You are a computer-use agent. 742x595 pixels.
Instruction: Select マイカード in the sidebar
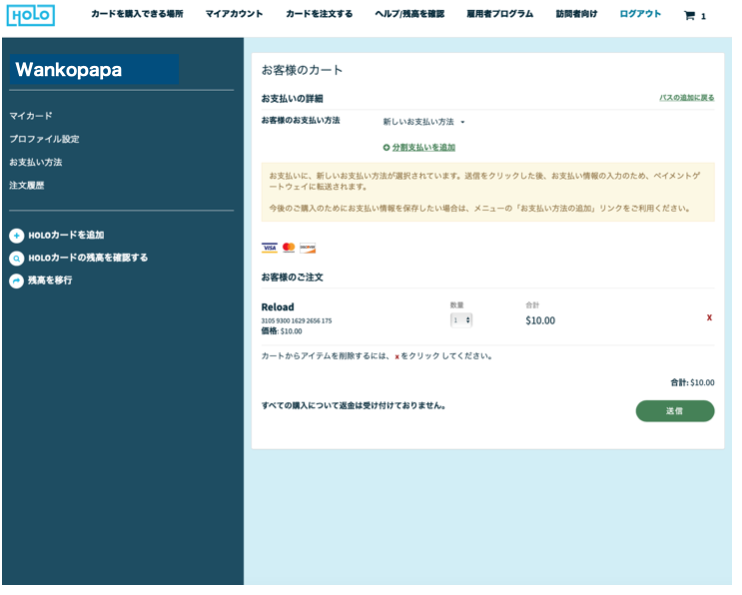(x=31, y=116)
